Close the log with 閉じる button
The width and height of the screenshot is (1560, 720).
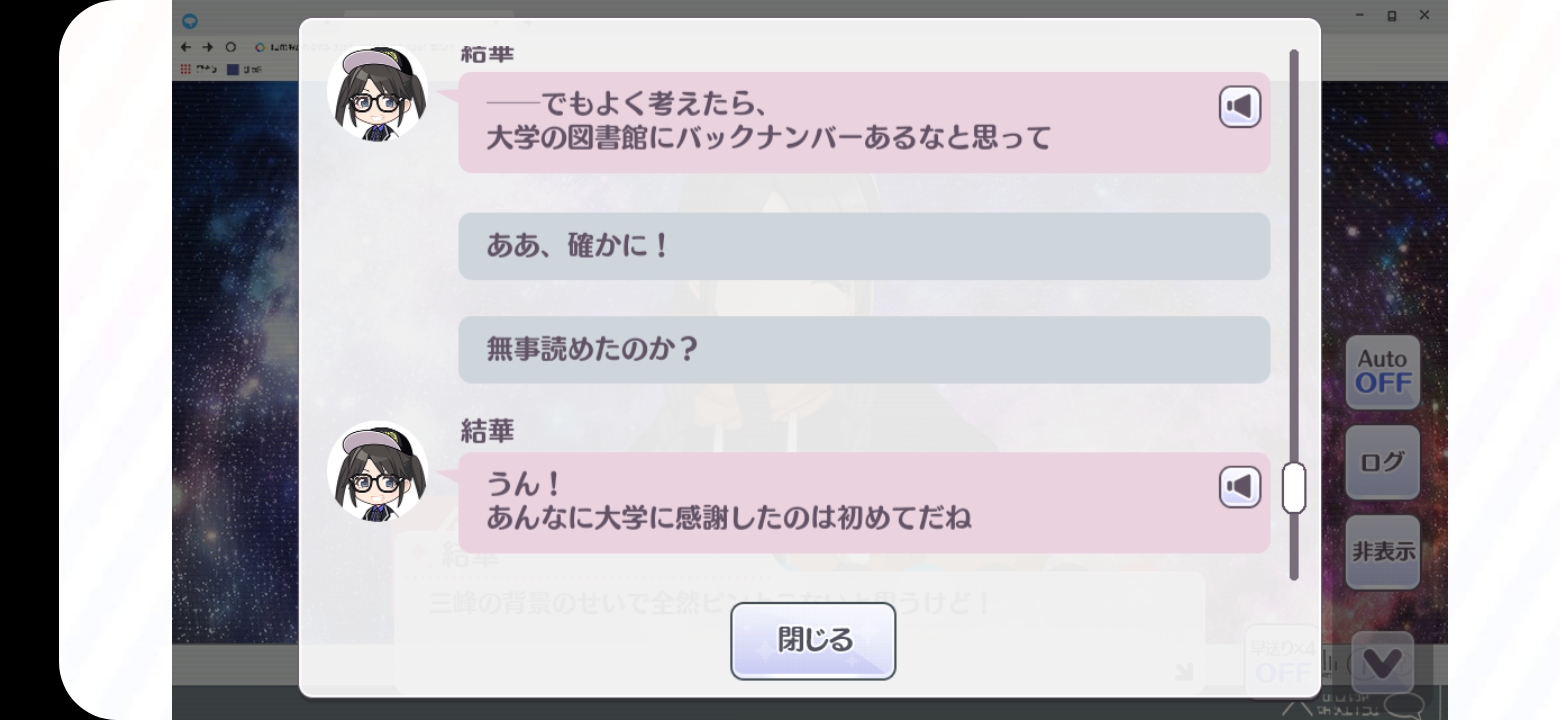813,641
